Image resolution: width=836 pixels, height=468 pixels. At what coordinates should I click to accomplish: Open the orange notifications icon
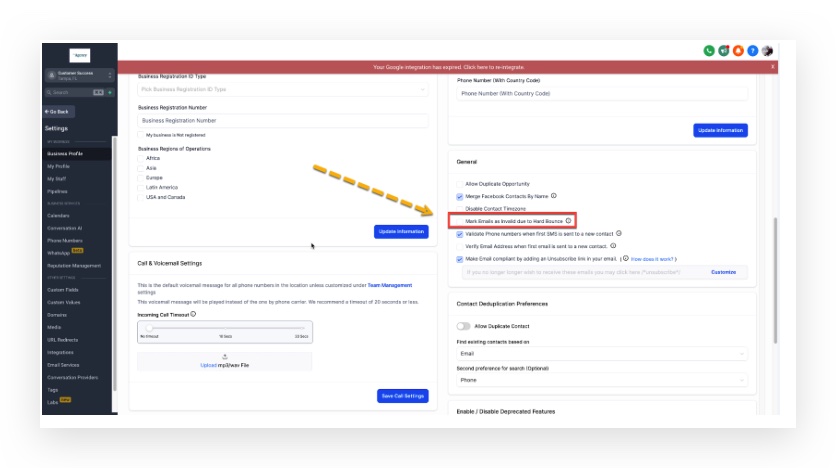pyautogui.click(x=738, y=51)
